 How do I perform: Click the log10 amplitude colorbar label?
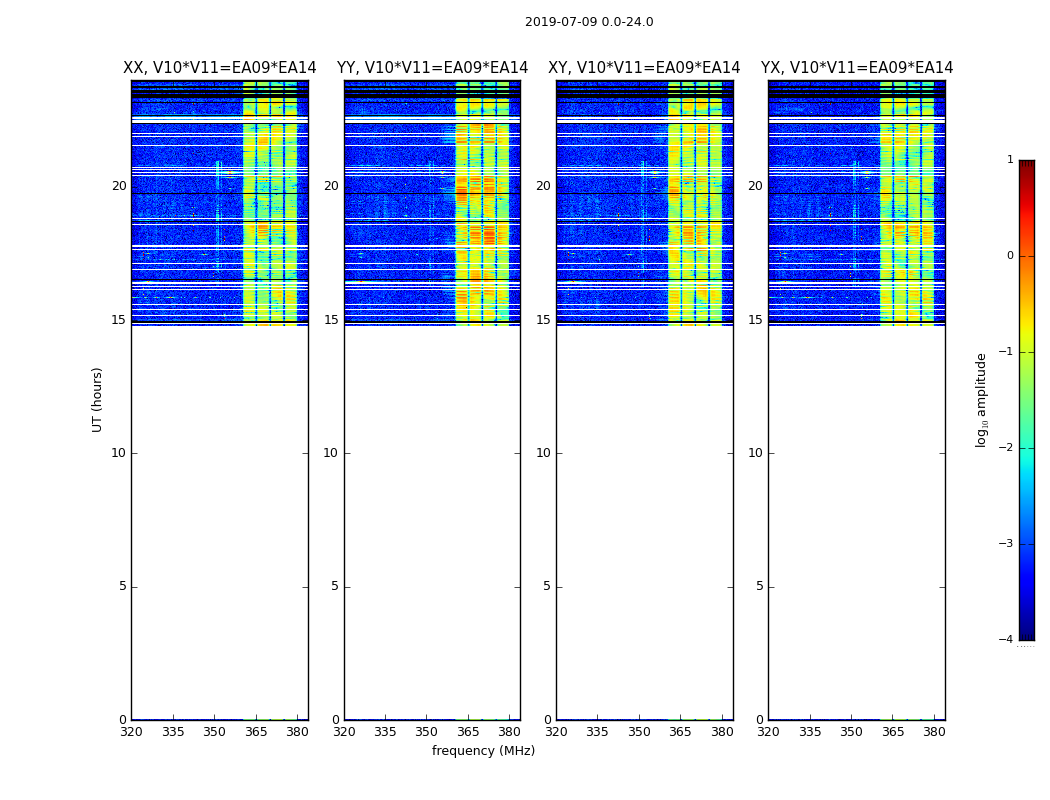(982, 399)
